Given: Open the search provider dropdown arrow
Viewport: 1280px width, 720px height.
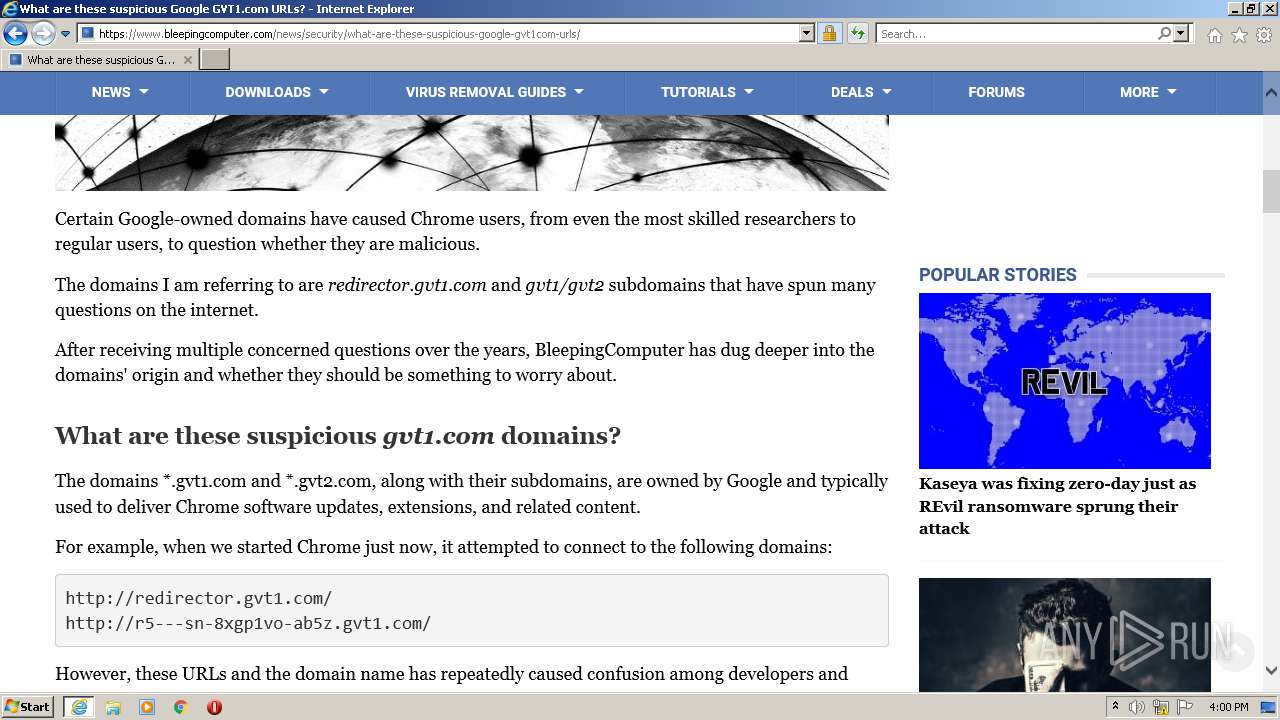Looking at the screenshot, I should (1181, 34).
